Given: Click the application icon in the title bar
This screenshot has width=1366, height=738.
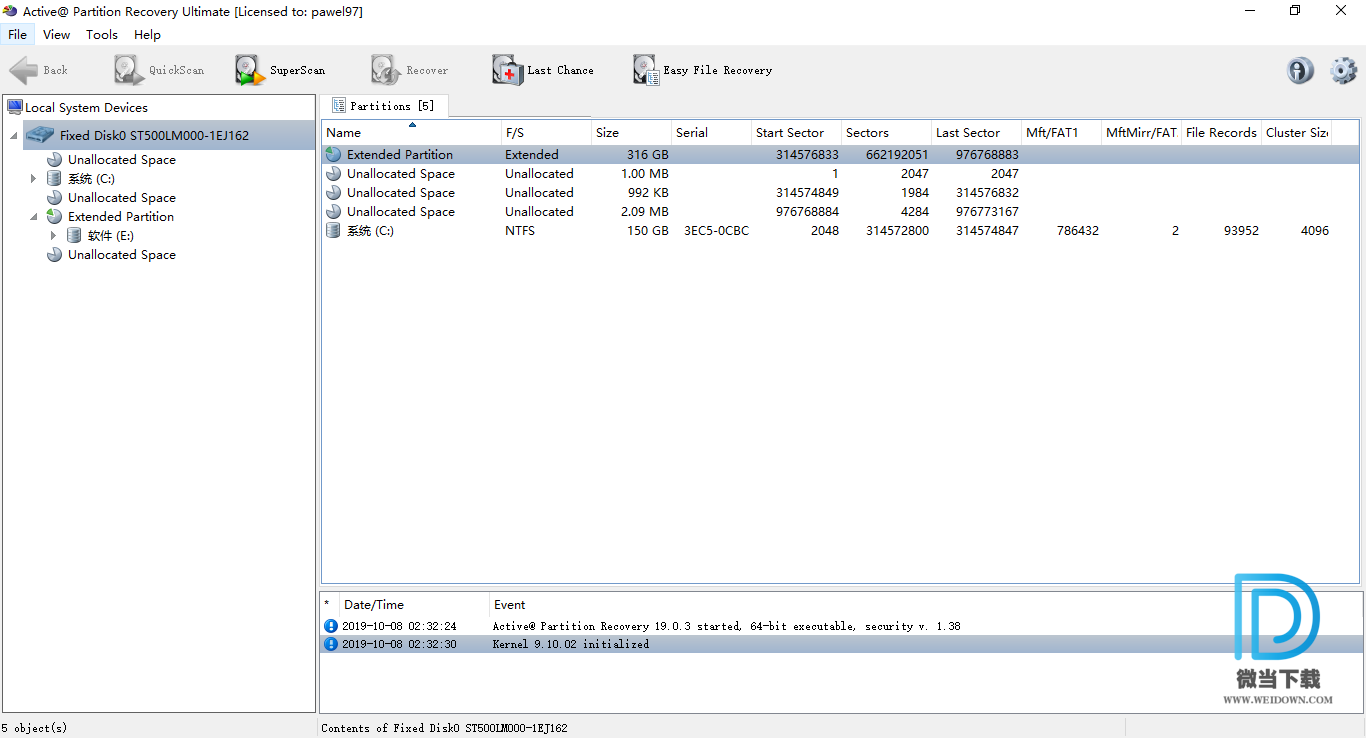Looking at the screenshot, I should pos(11,11).
